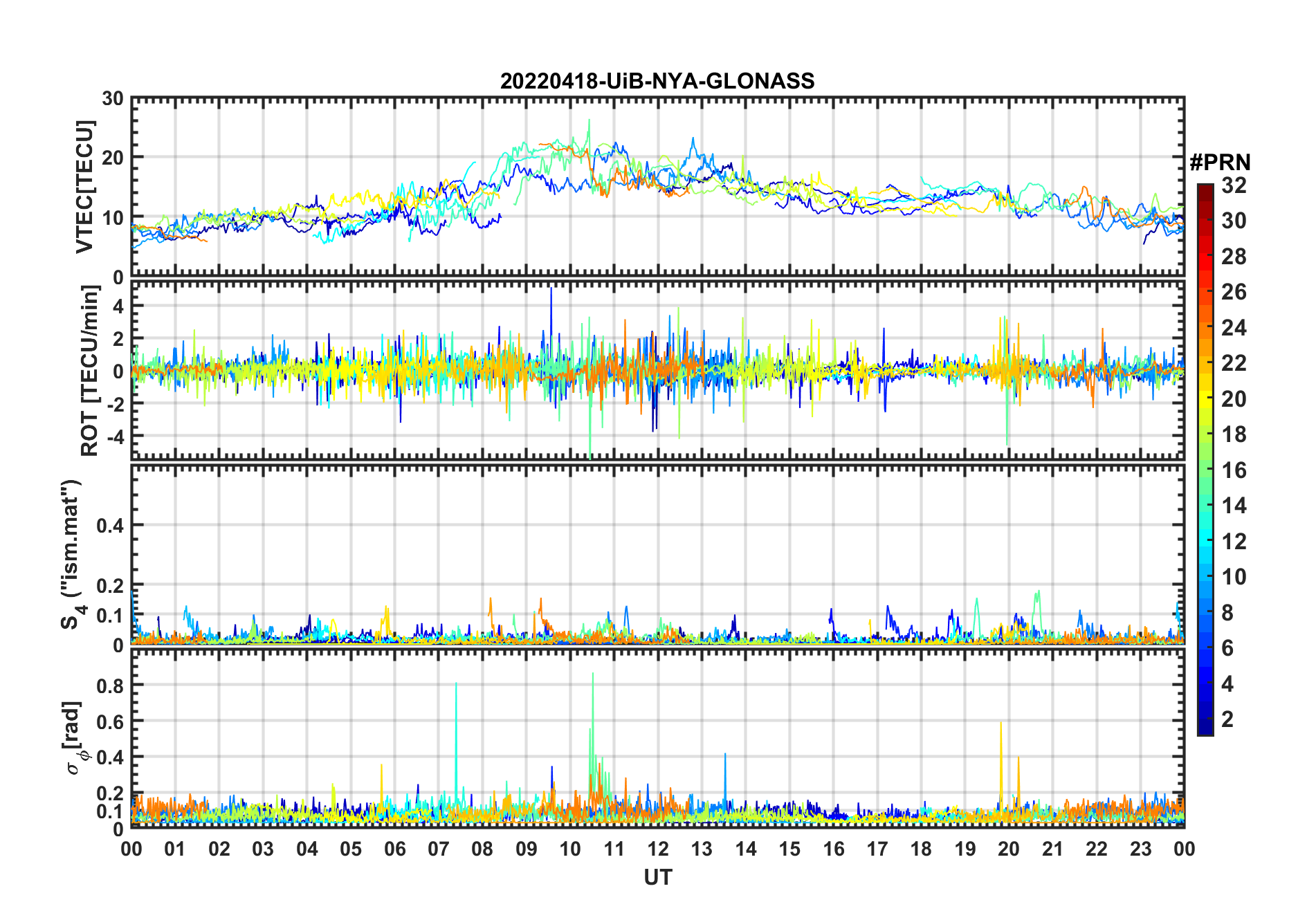The width and height of the screenshot is (1316, 920).
Task: Click x-axis hour label 23
Action: pyautogui.click(x=1140, y=849)
